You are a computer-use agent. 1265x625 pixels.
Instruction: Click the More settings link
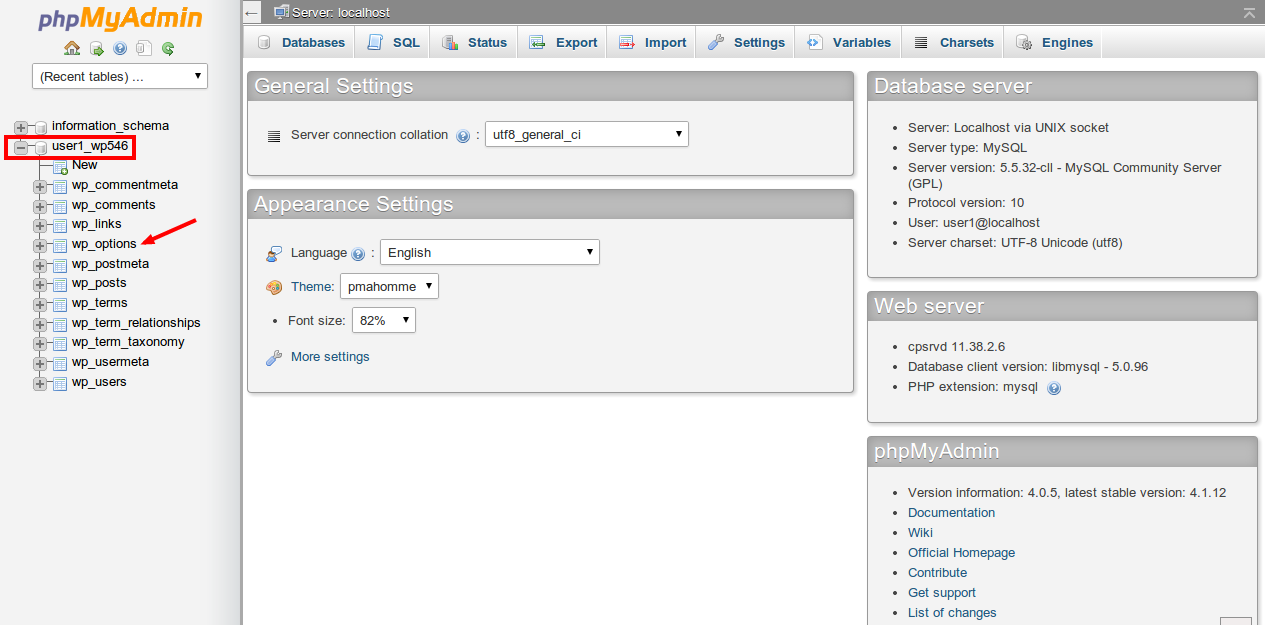pyautogui.click(x=330, y=356)
